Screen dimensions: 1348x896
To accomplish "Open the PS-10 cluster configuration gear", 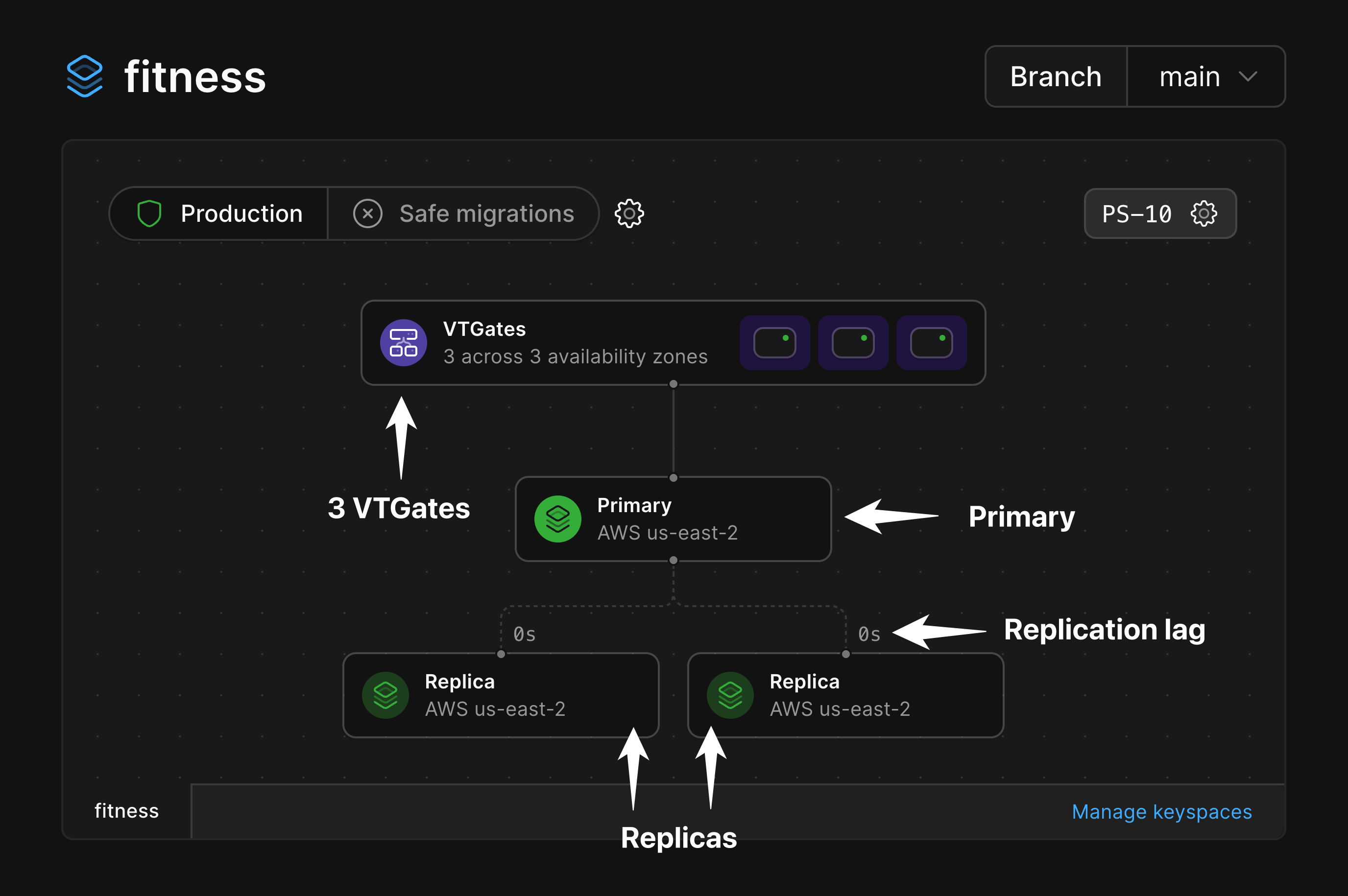I will point(1204,213).
